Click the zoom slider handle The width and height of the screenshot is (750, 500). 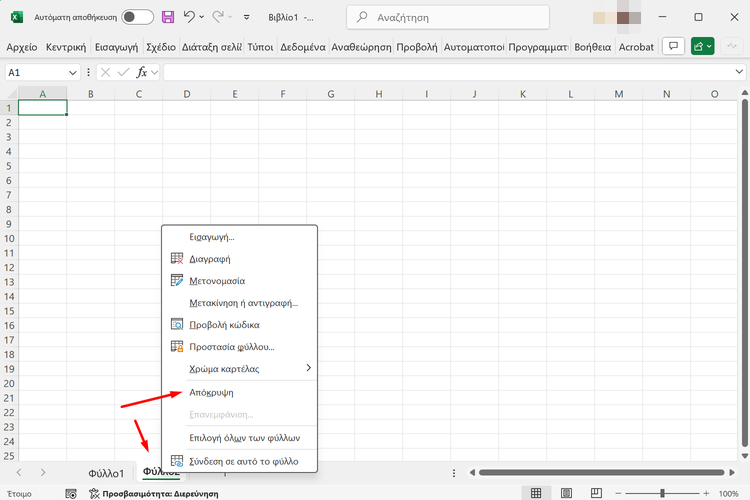coord(662,493)
